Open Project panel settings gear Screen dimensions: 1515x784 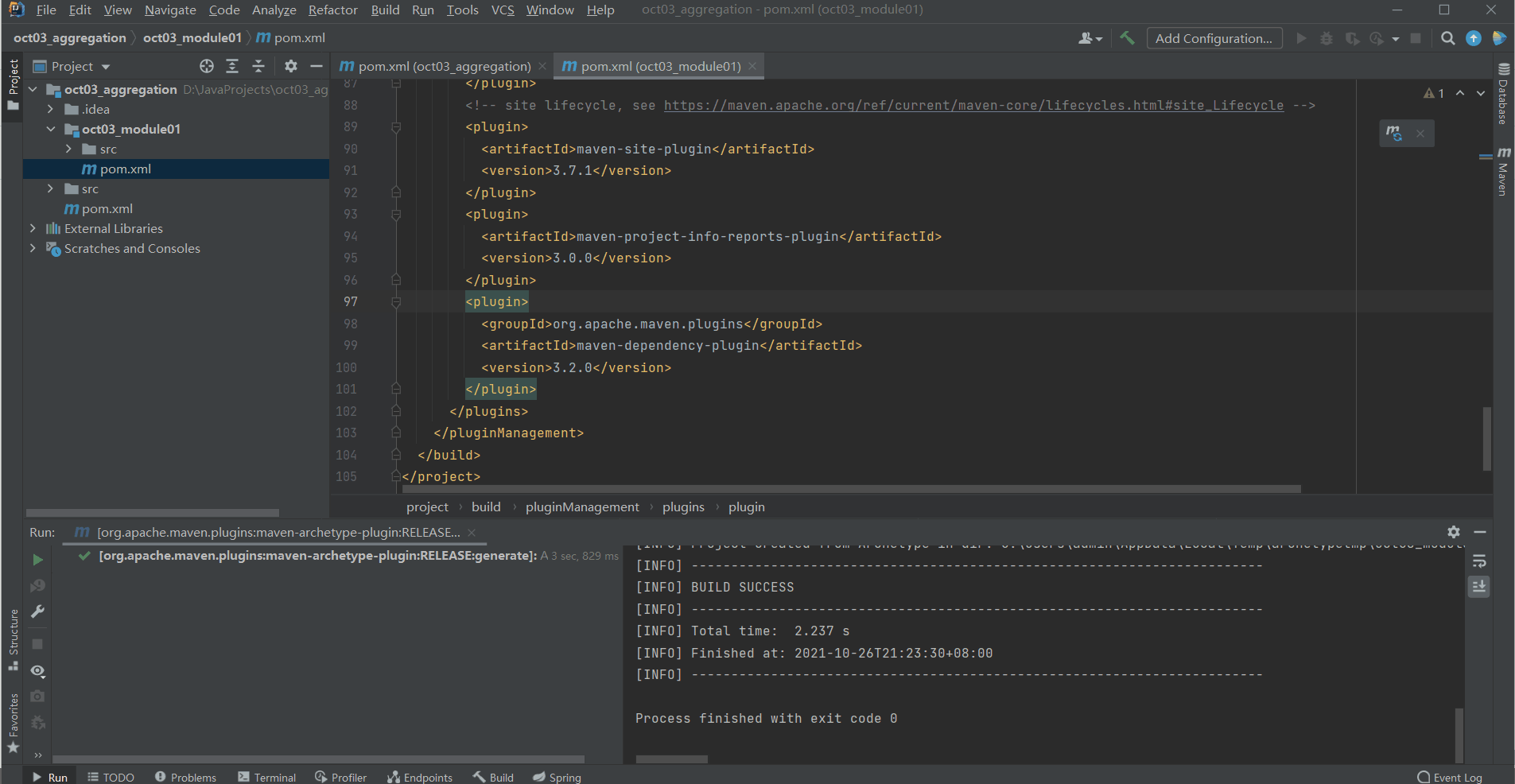291,66
